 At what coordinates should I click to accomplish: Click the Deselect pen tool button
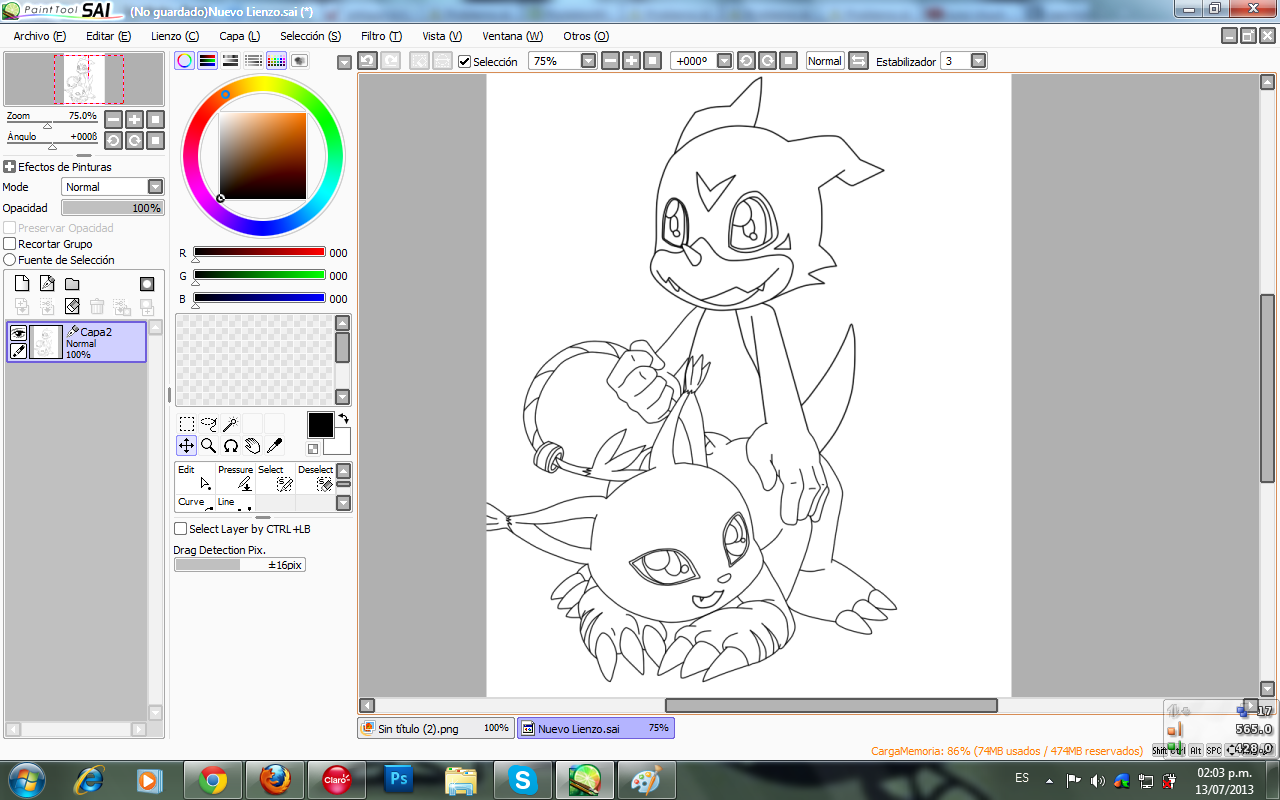point(316,477)
